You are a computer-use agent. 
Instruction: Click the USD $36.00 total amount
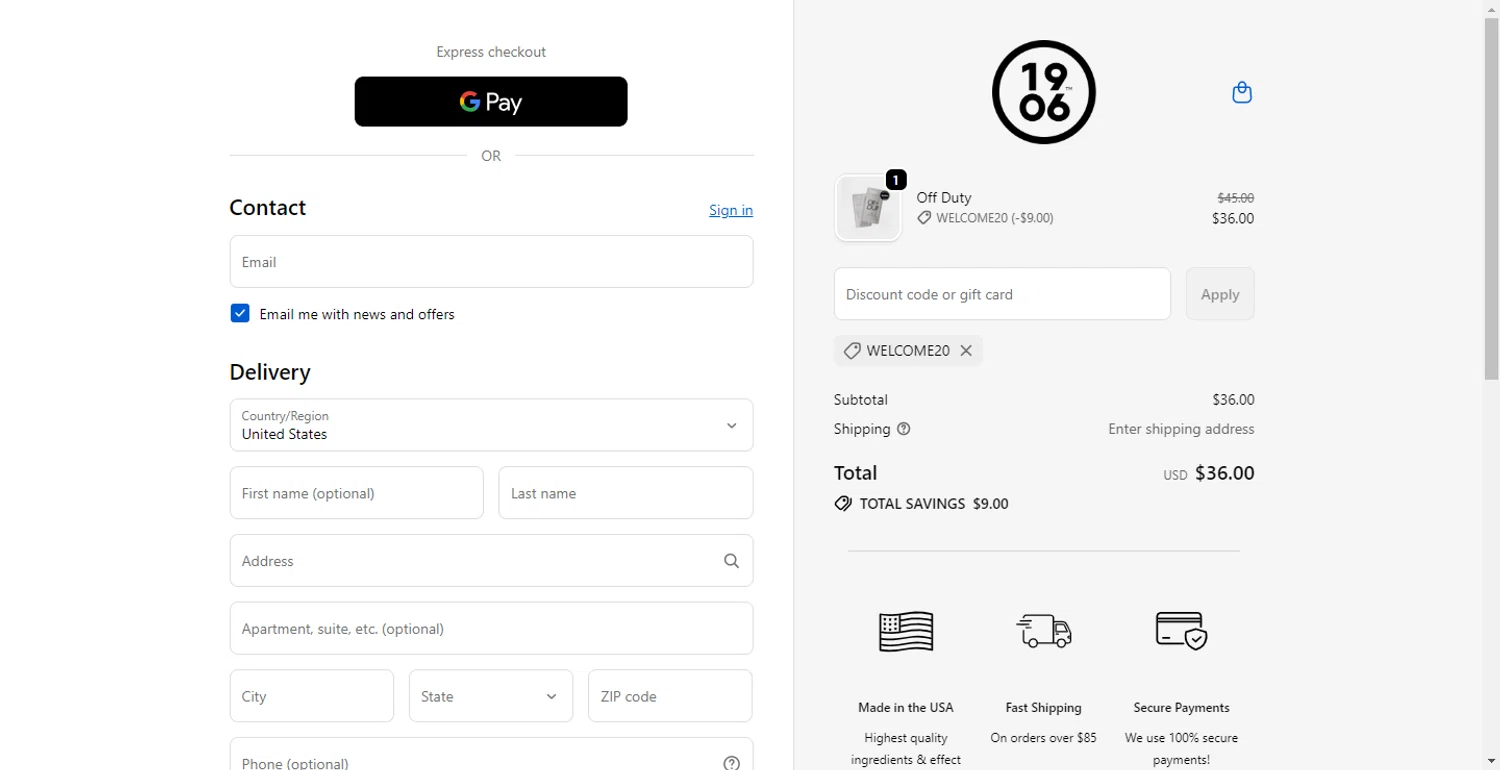pos(1209,474)
